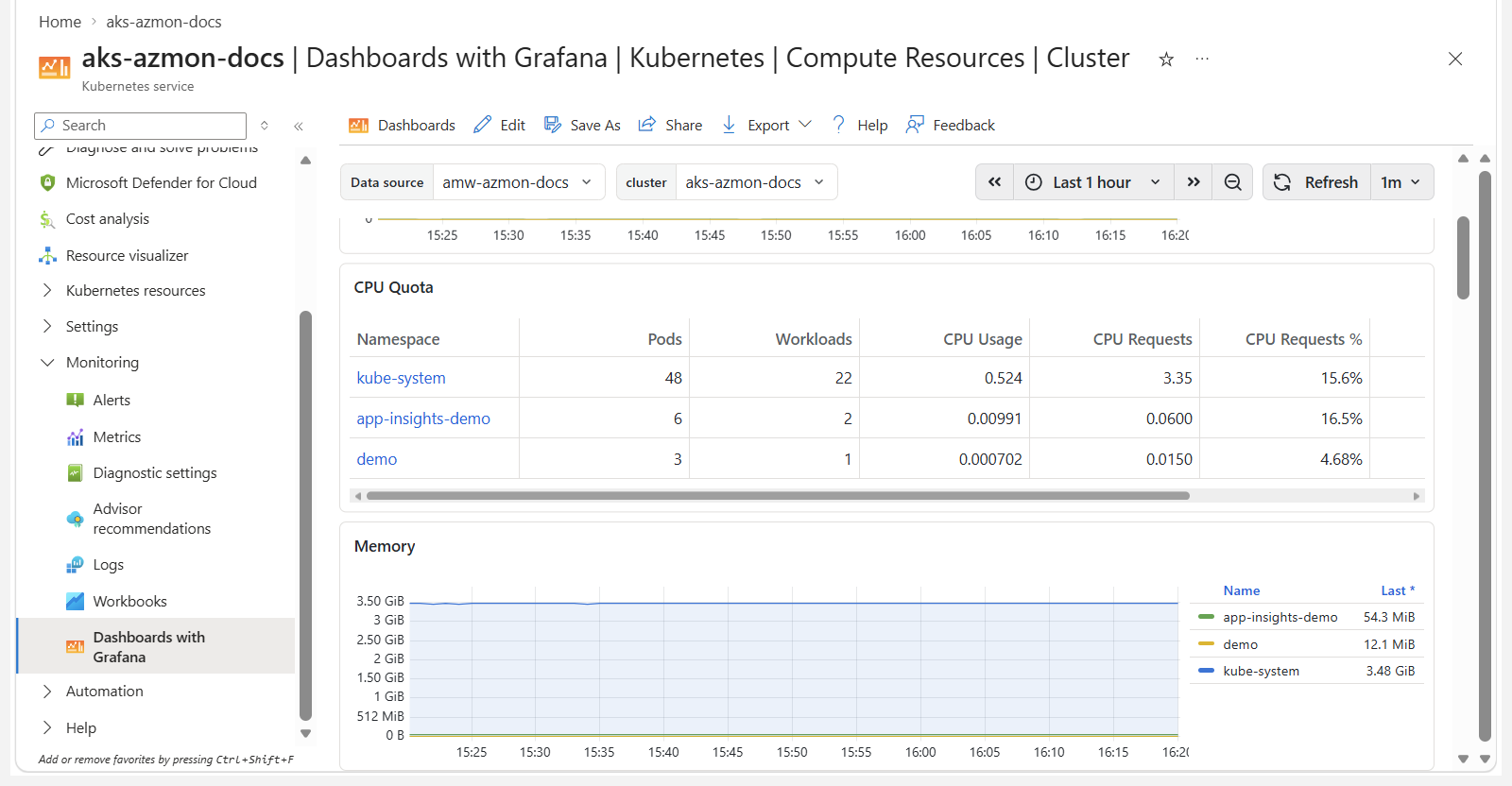Sort by CPU Usage column header
1512x786 pixels.
983,339
